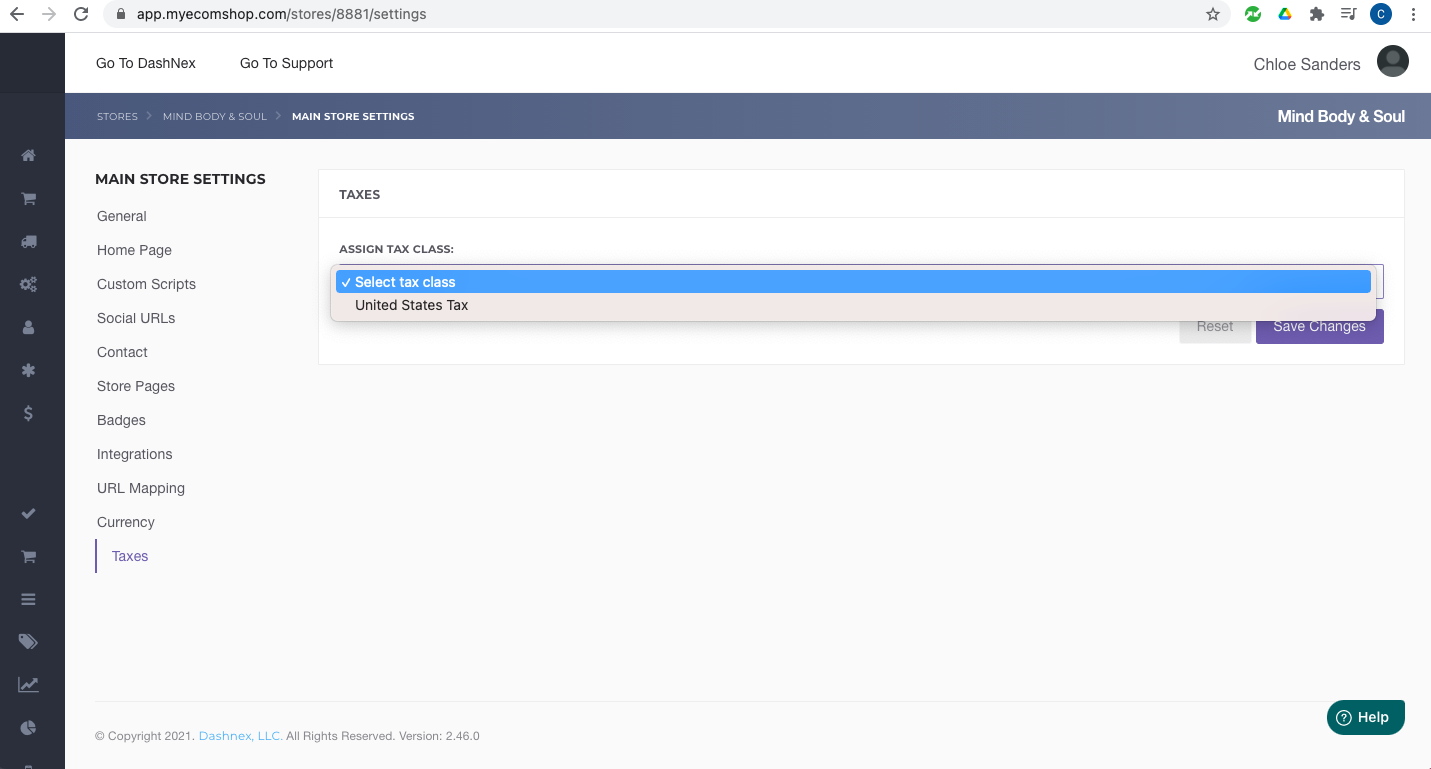Click the Chloe Sanders user name
The height and width of the screenshot is (769, 1431).
[1307, 64]
